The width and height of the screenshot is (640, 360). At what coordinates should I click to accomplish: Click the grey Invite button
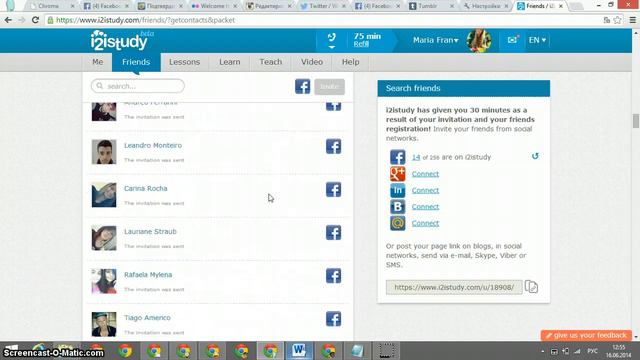329,87
